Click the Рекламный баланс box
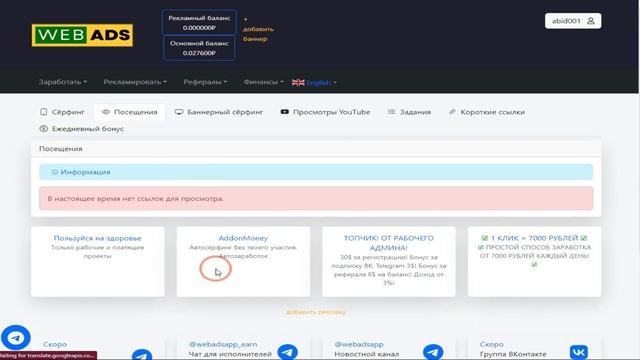The height and width of the screenshot is (360, 640). [199, 22]
